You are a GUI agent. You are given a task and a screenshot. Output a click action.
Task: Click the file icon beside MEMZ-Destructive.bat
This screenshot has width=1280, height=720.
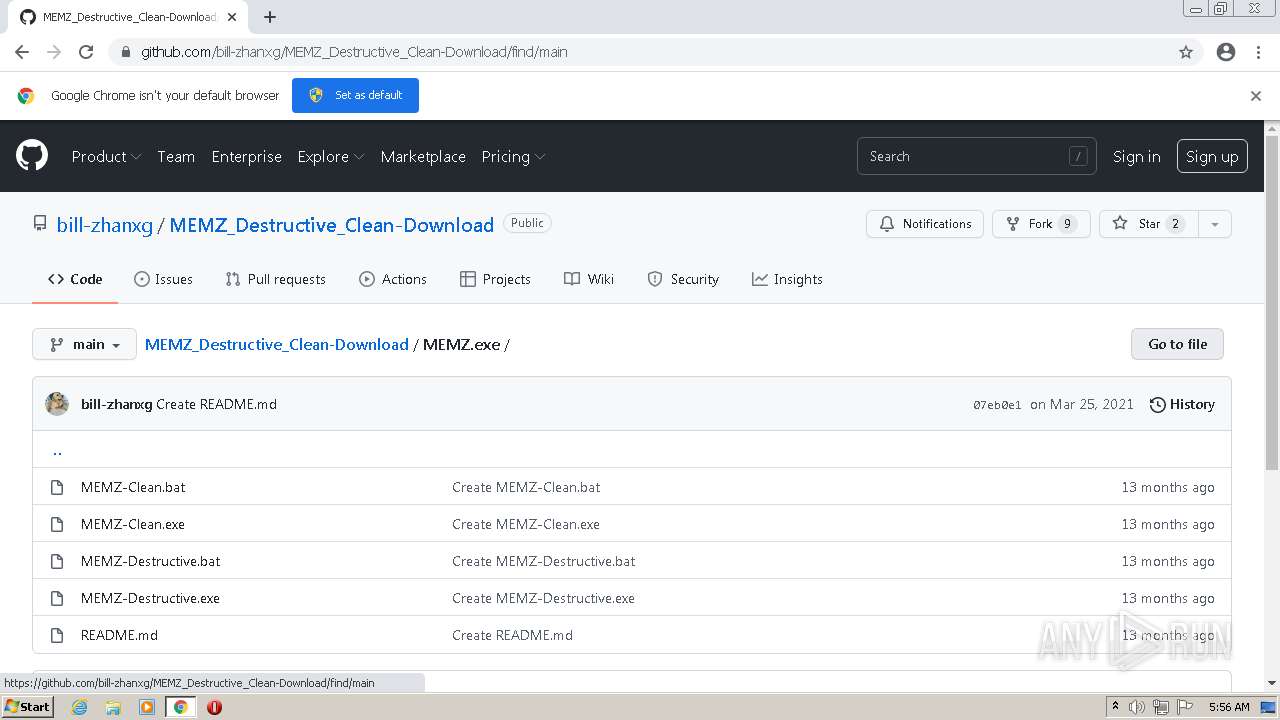pos(57,561)
